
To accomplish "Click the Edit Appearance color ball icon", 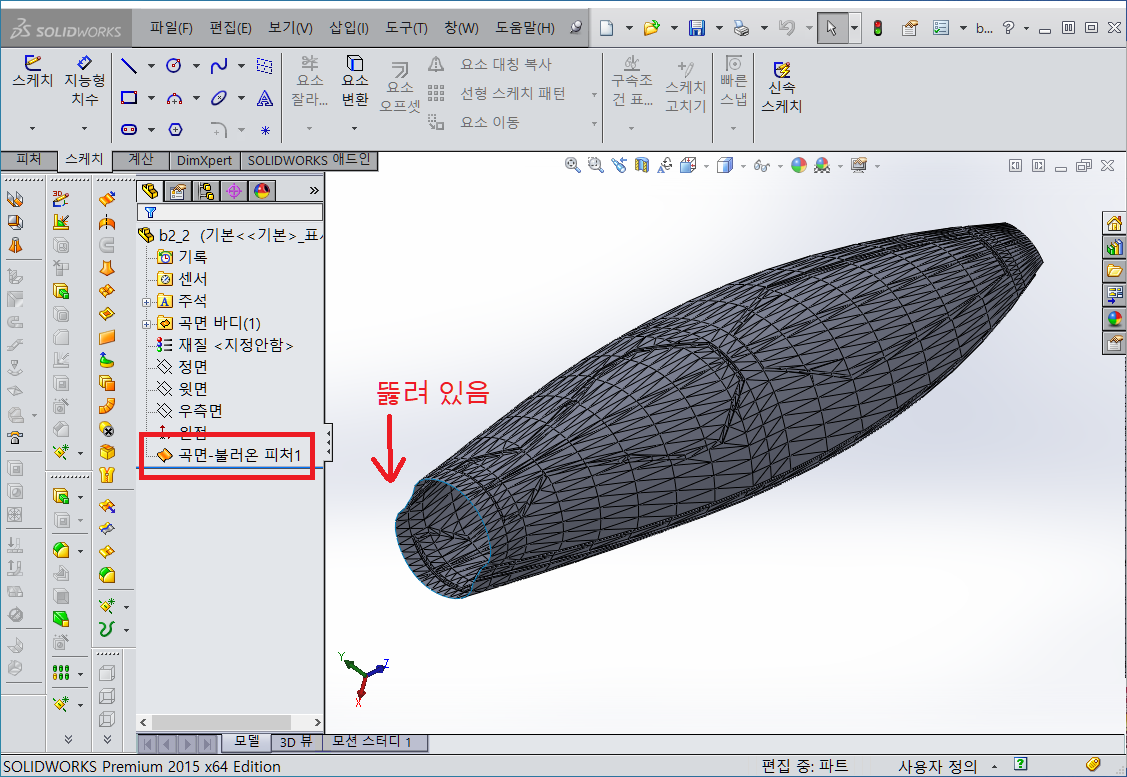I will click(x=799, y=165).
